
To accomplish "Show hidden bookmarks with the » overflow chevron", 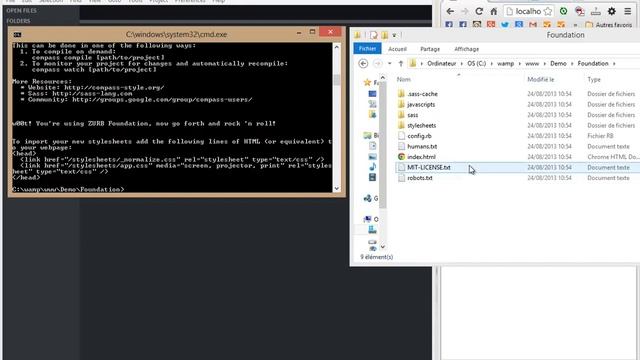I will (x=576, y=25).
